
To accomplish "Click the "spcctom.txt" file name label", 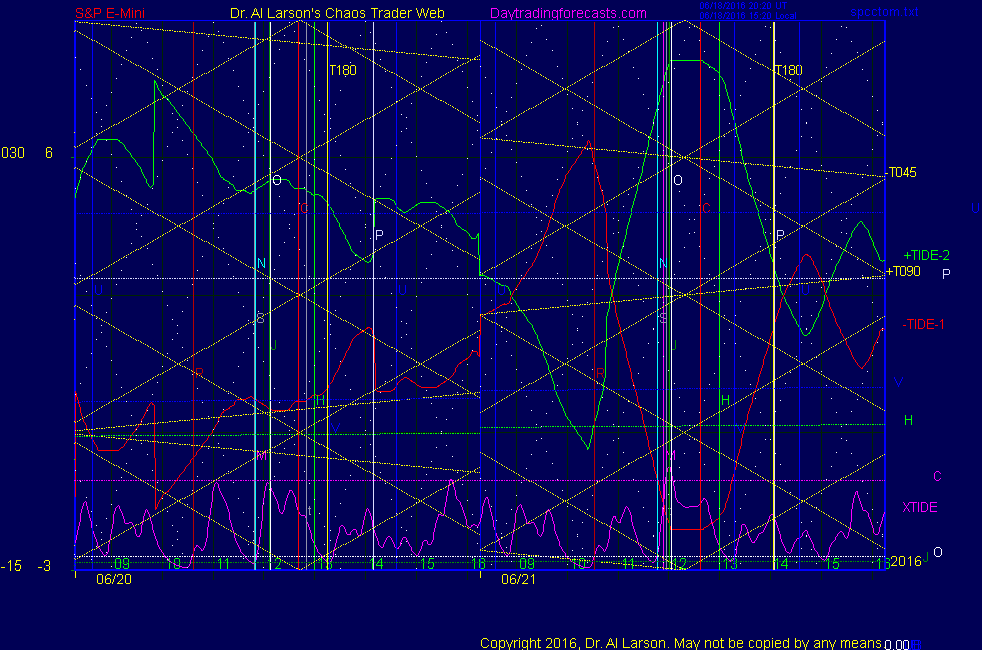I will [x=884, y=12].
